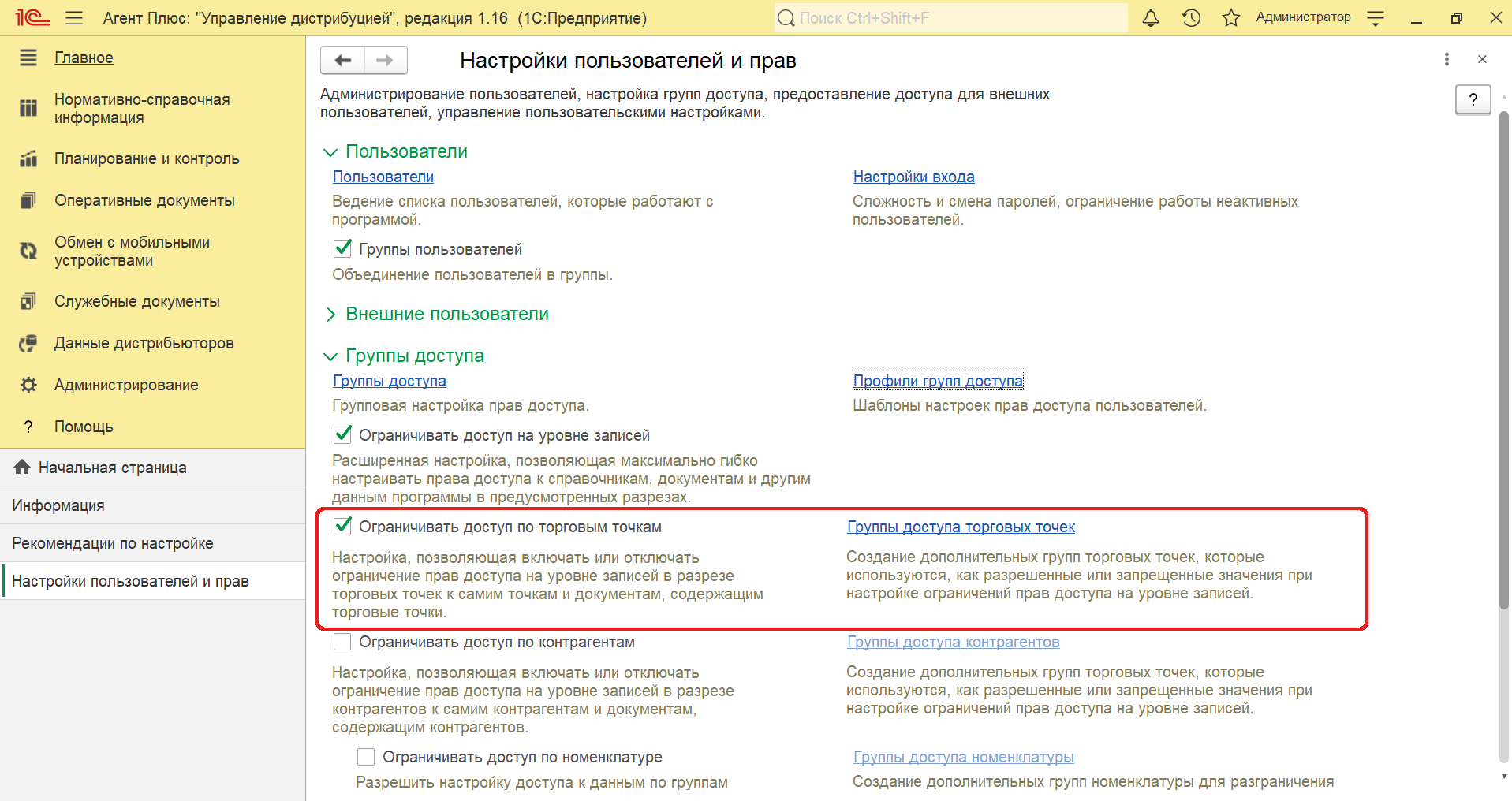This screenshot has height=801, width=1512.
Task: Open history clock icon
Action: [1191, 17]
